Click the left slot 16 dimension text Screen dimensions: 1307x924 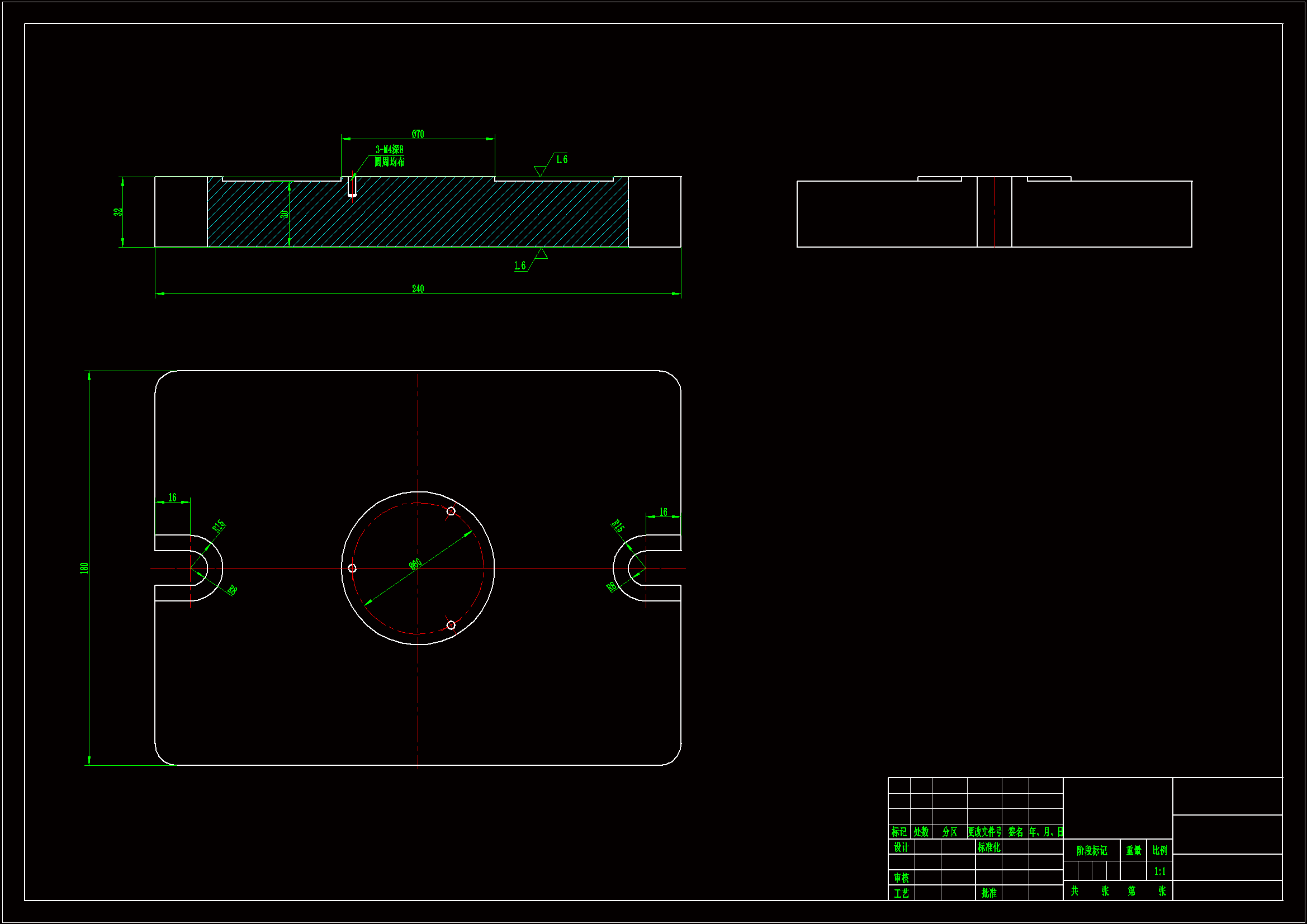tap(173, 497)
